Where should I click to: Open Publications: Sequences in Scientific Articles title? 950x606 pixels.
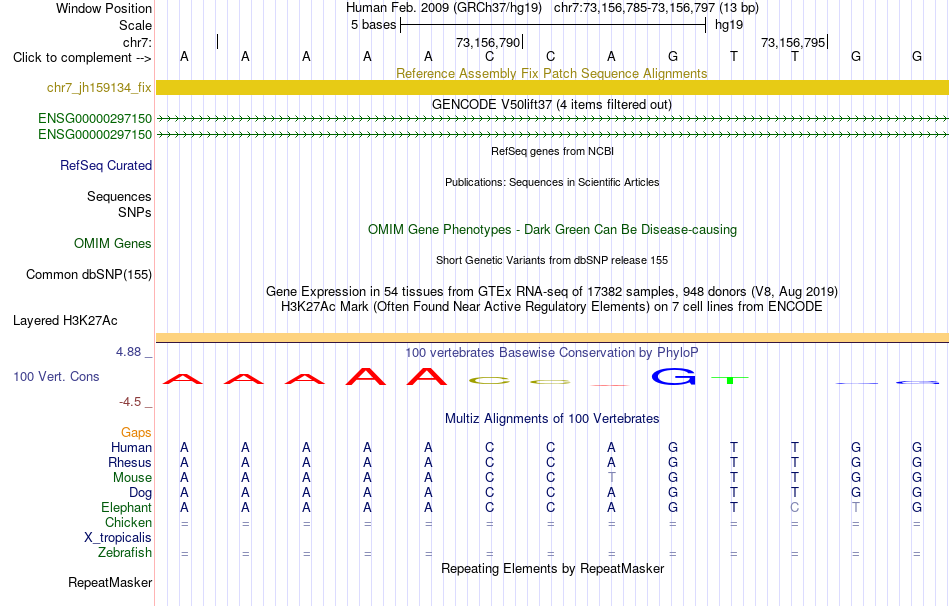[552, 182]
